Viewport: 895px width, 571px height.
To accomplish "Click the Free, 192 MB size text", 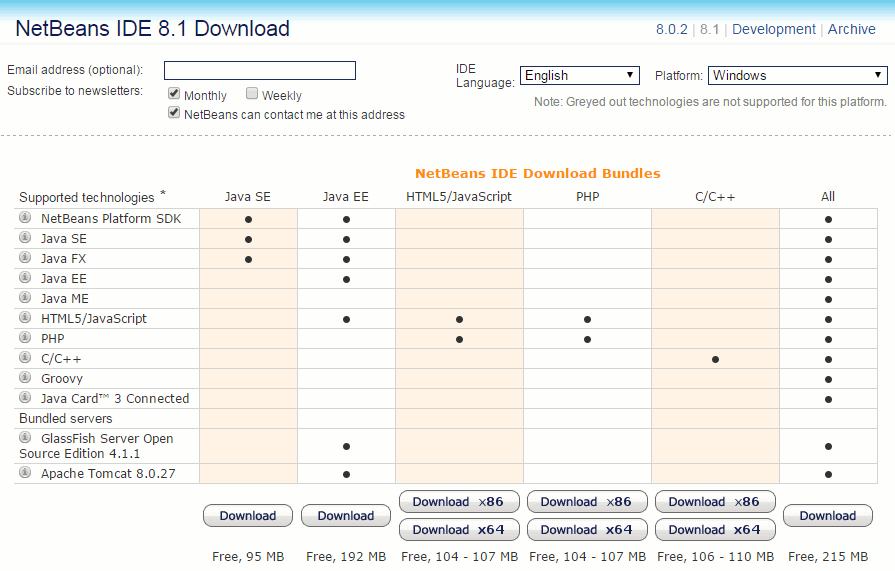I will click(x=346, y=556).
